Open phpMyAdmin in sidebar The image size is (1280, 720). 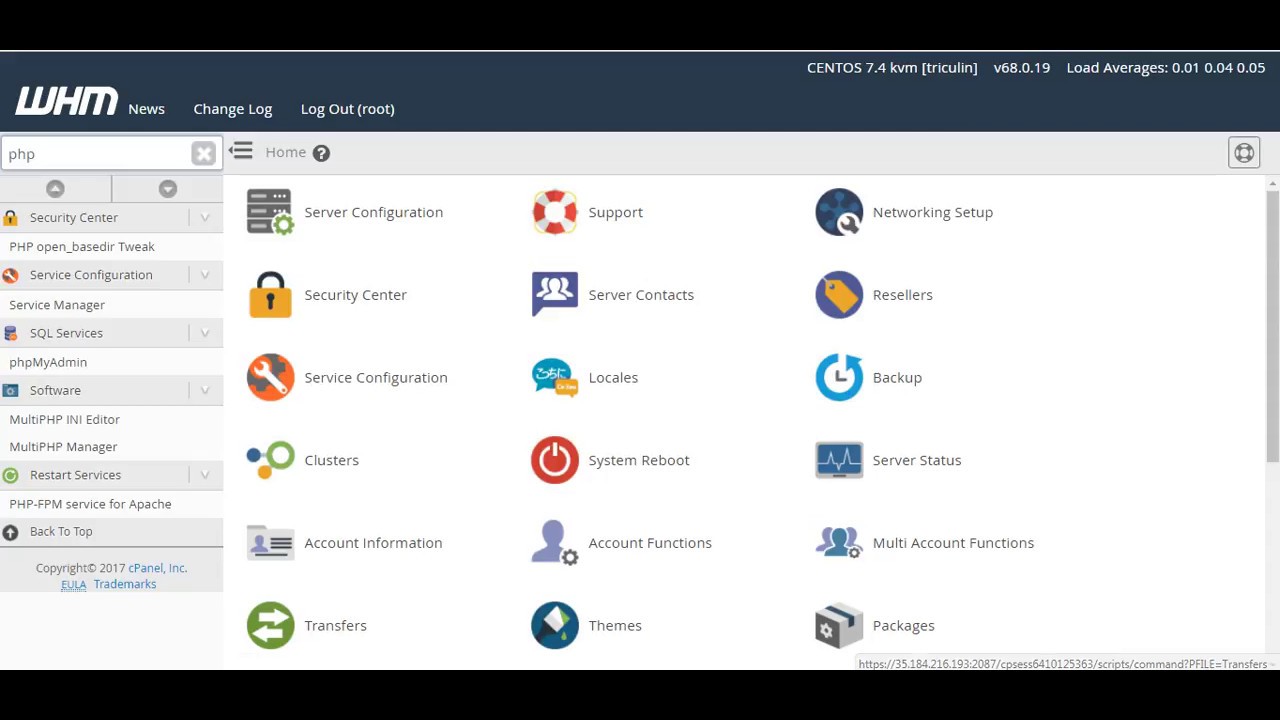point(48,362)
